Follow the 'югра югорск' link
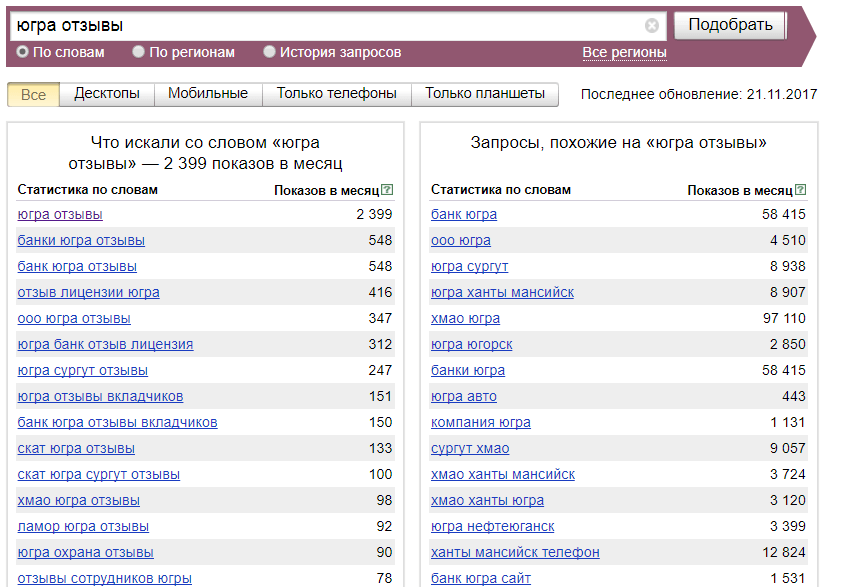This screenshot has width=852, height=587. point(472,345)
